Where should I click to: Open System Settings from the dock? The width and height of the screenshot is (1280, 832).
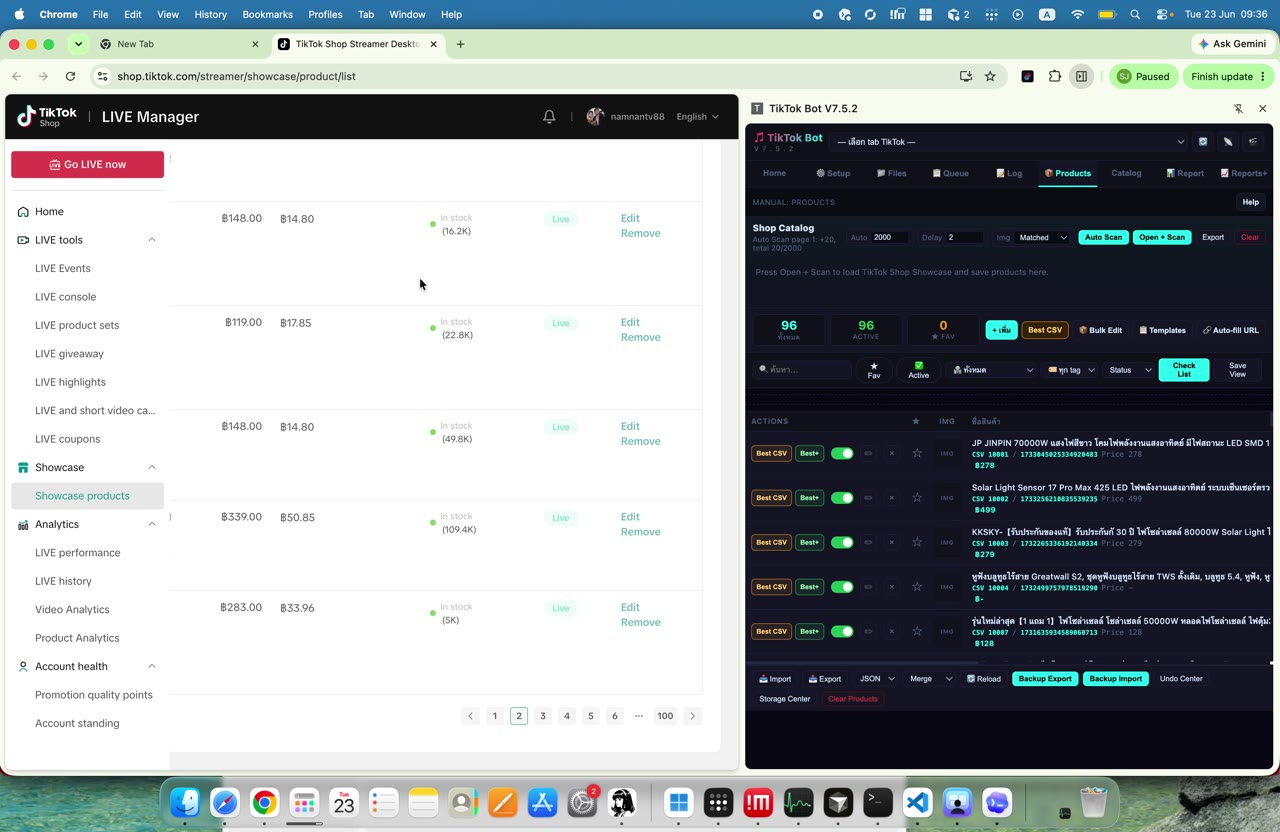coord(582,802)
